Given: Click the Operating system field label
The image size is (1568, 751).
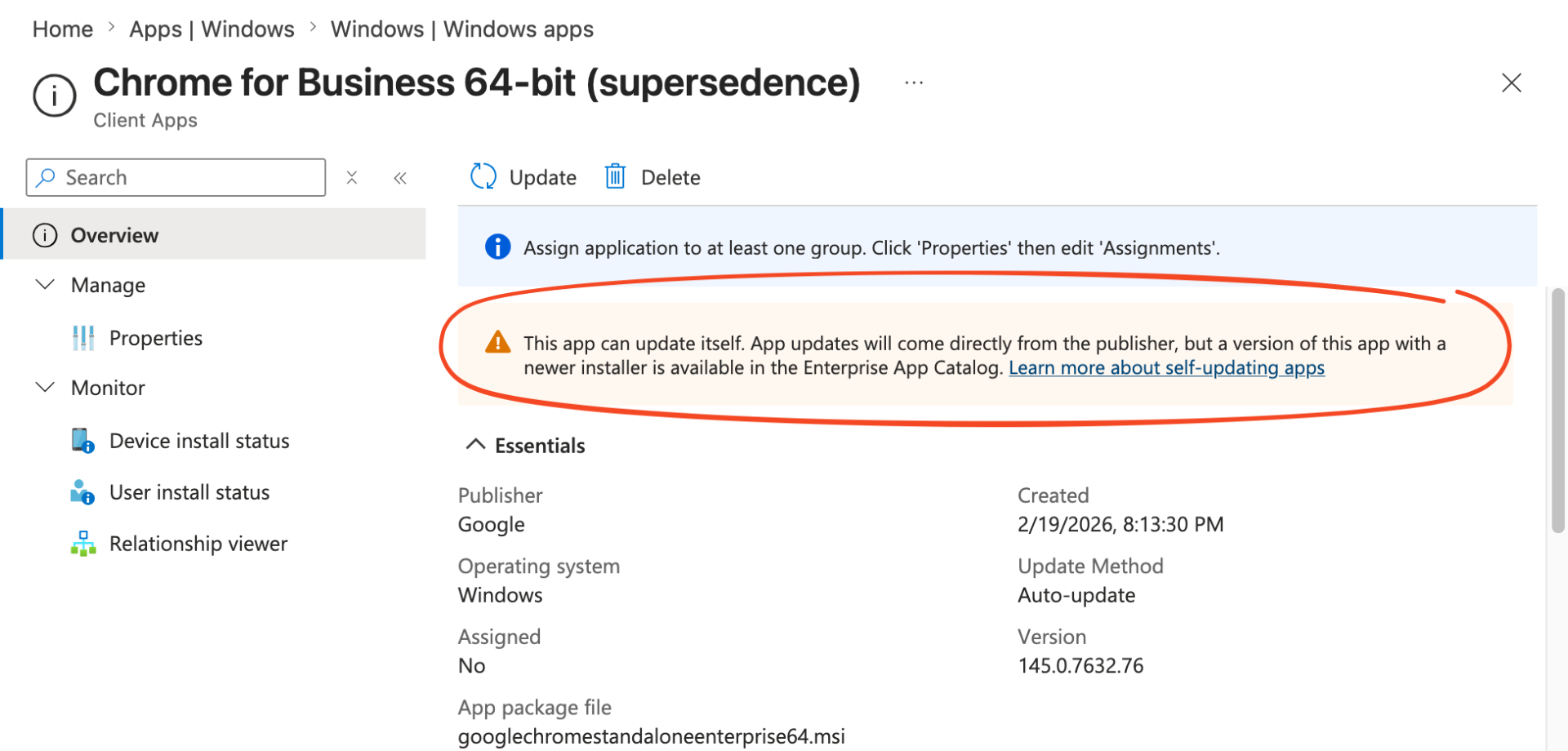Looking at the screenshot, I should click(x=539, y=567).
